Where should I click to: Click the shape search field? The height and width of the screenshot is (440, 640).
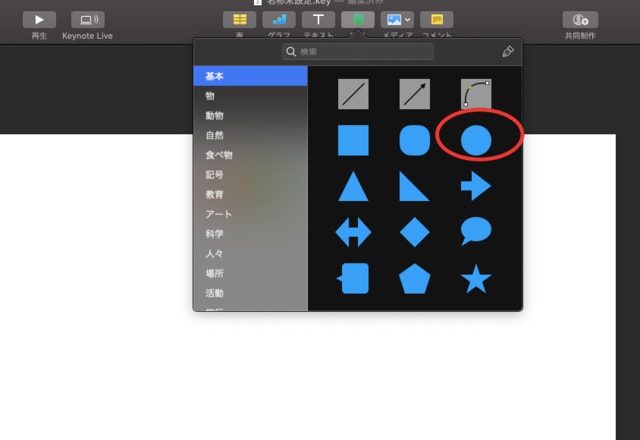358,51
